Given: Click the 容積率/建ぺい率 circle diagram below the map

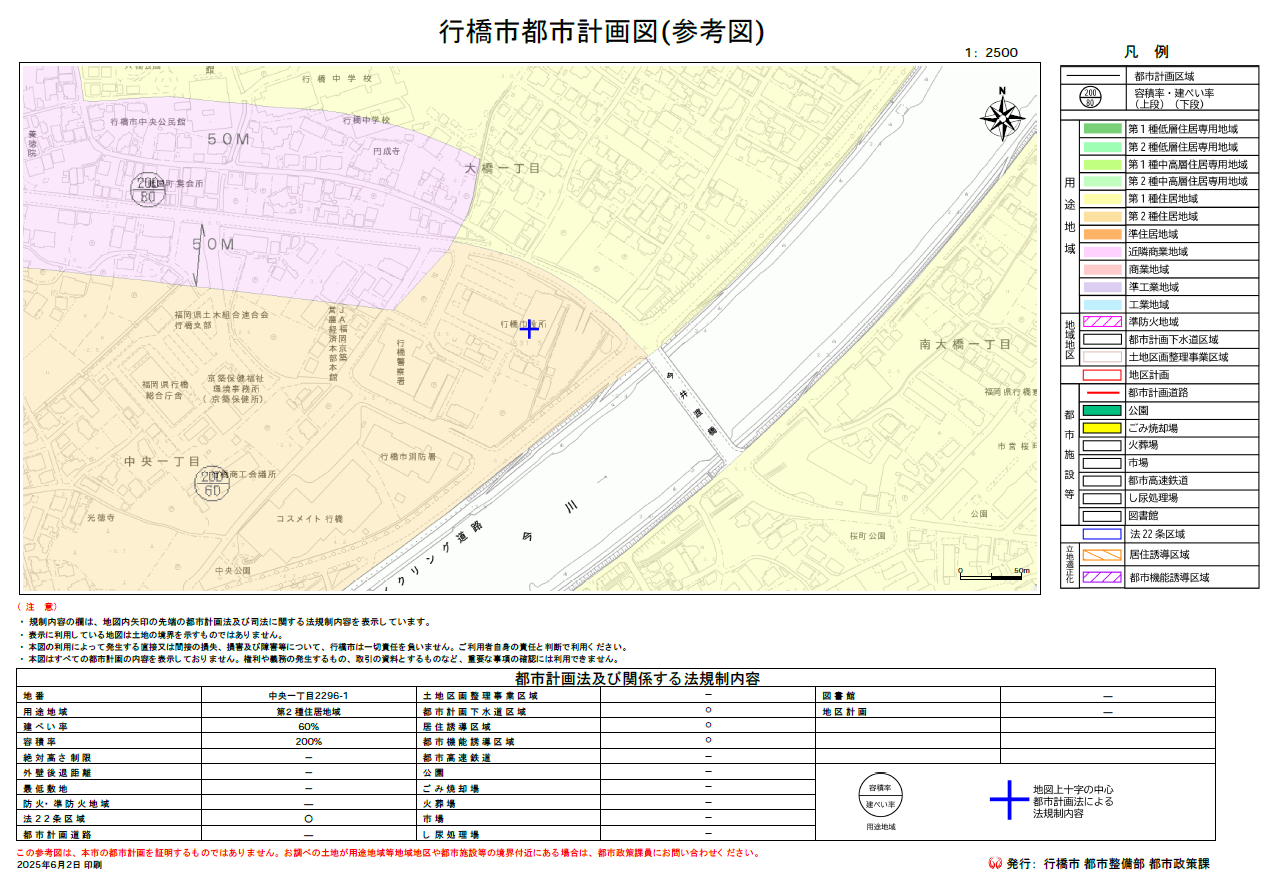Looking at the screenshot, I should coord(881,796).
